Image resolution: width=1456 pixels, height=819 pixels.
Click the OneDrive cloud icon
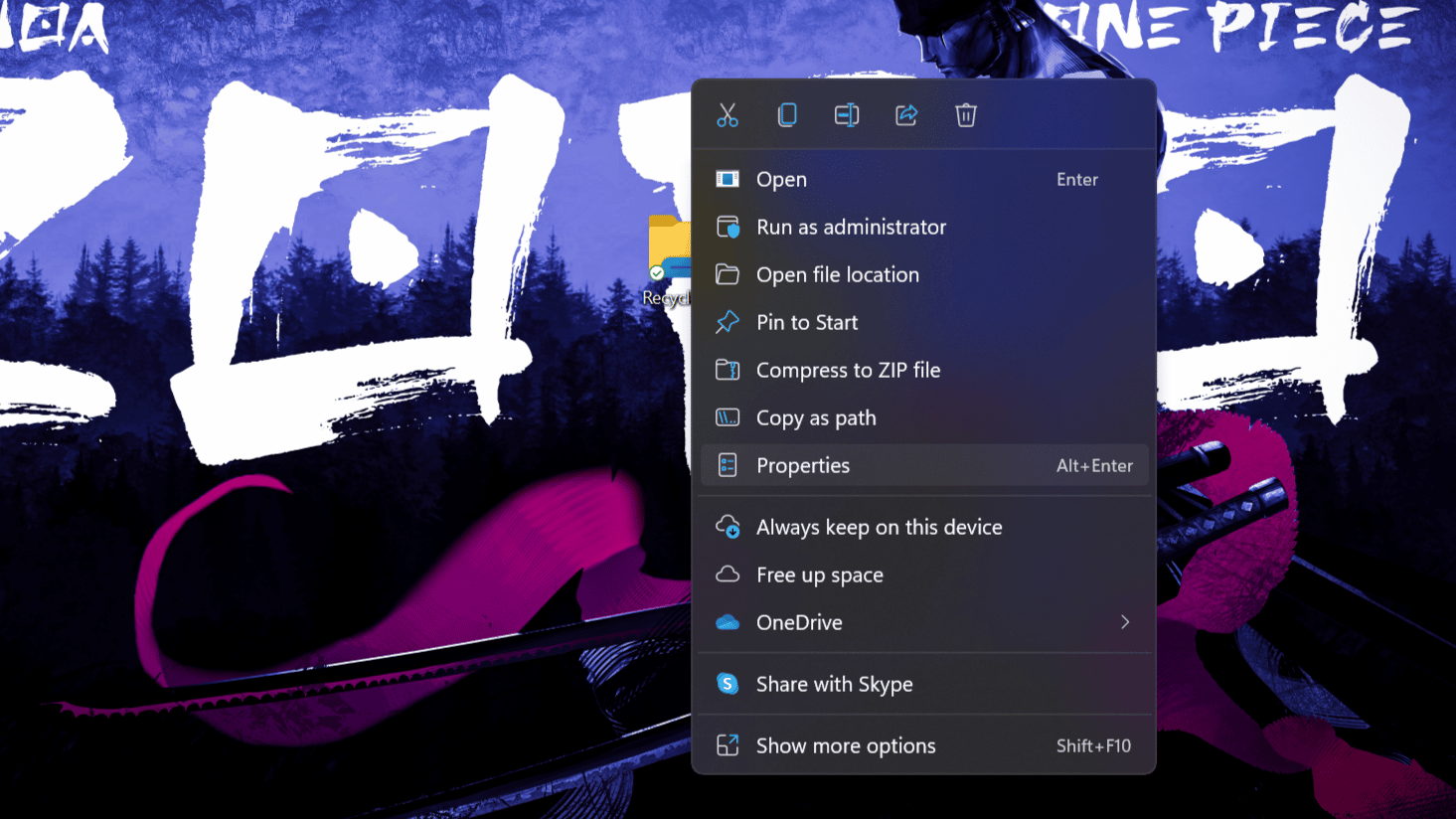click(728, 623)
